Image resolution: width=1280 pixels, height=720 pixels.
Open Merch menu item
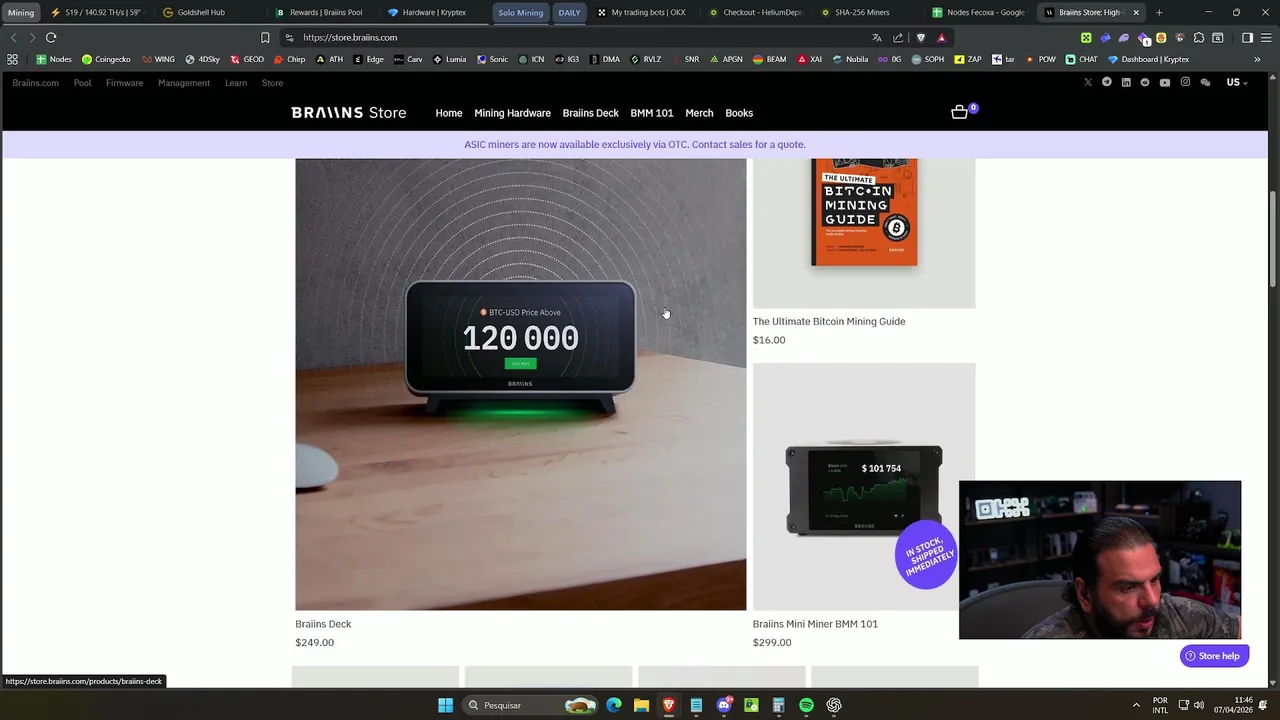click(x=699, y=113)
